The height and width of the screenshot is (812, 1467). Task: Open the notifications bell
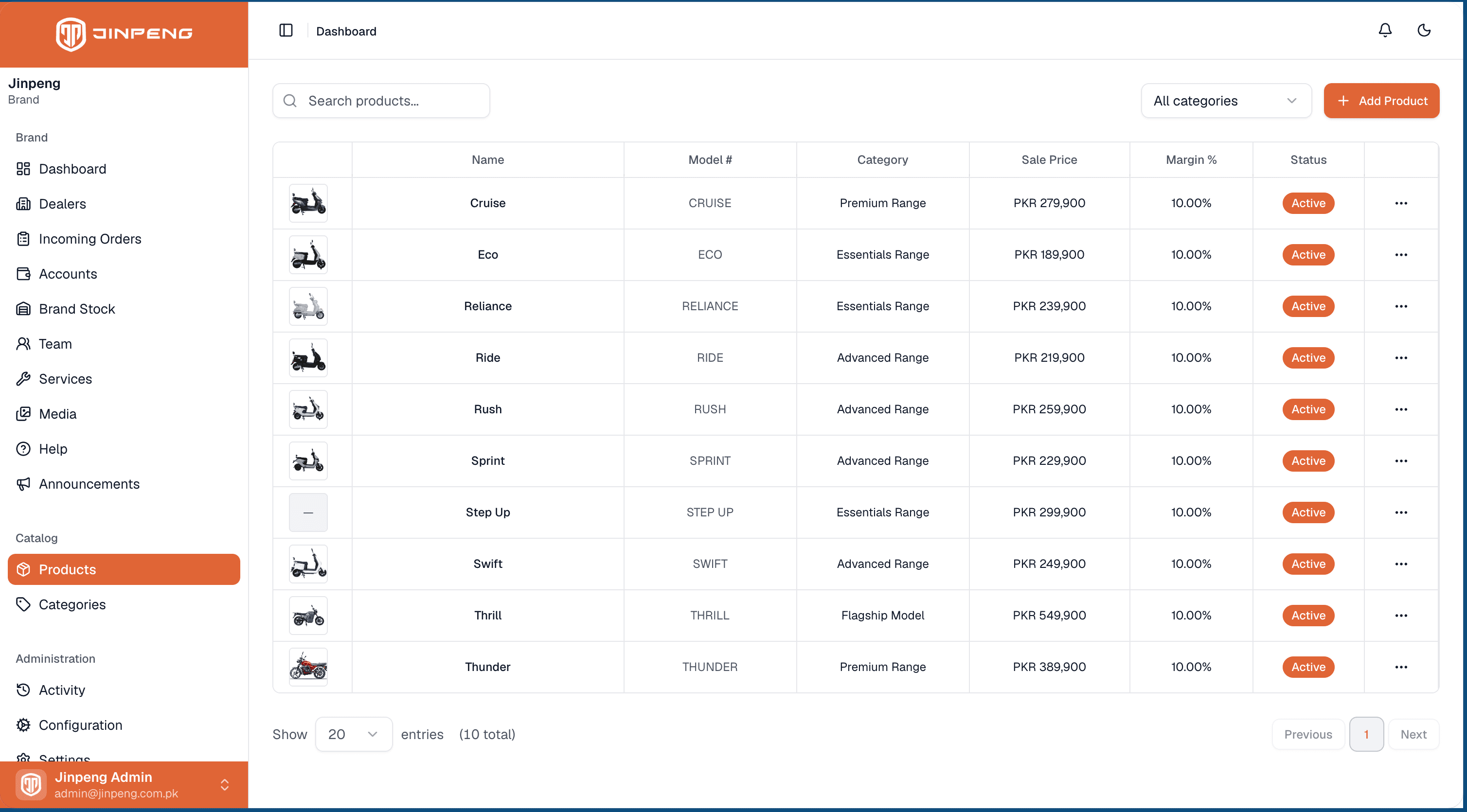(1384, 31)
